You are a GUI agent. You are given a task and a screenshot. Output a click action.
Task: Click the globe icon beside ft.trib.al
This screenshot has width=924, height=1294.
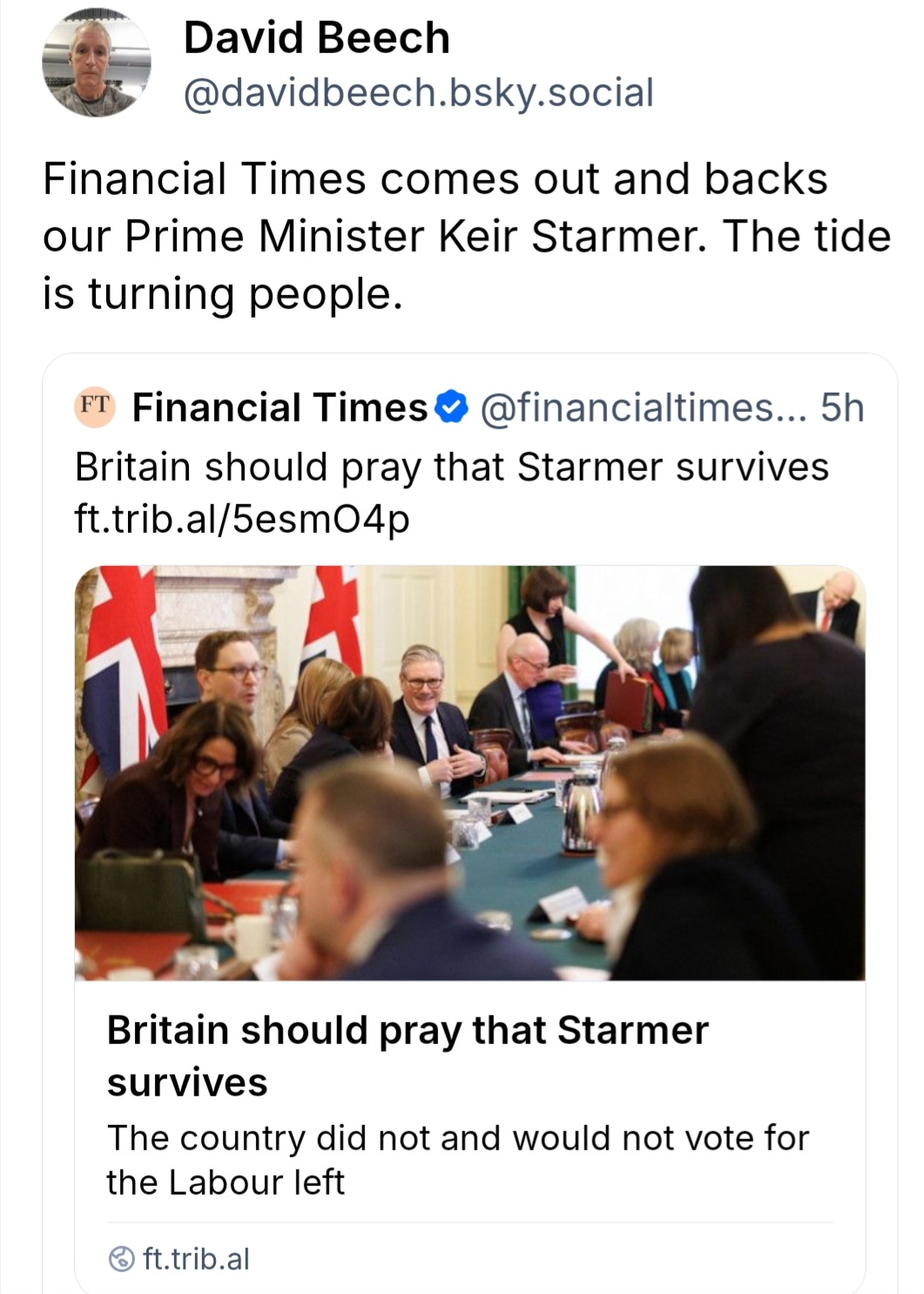[121, 1259]
